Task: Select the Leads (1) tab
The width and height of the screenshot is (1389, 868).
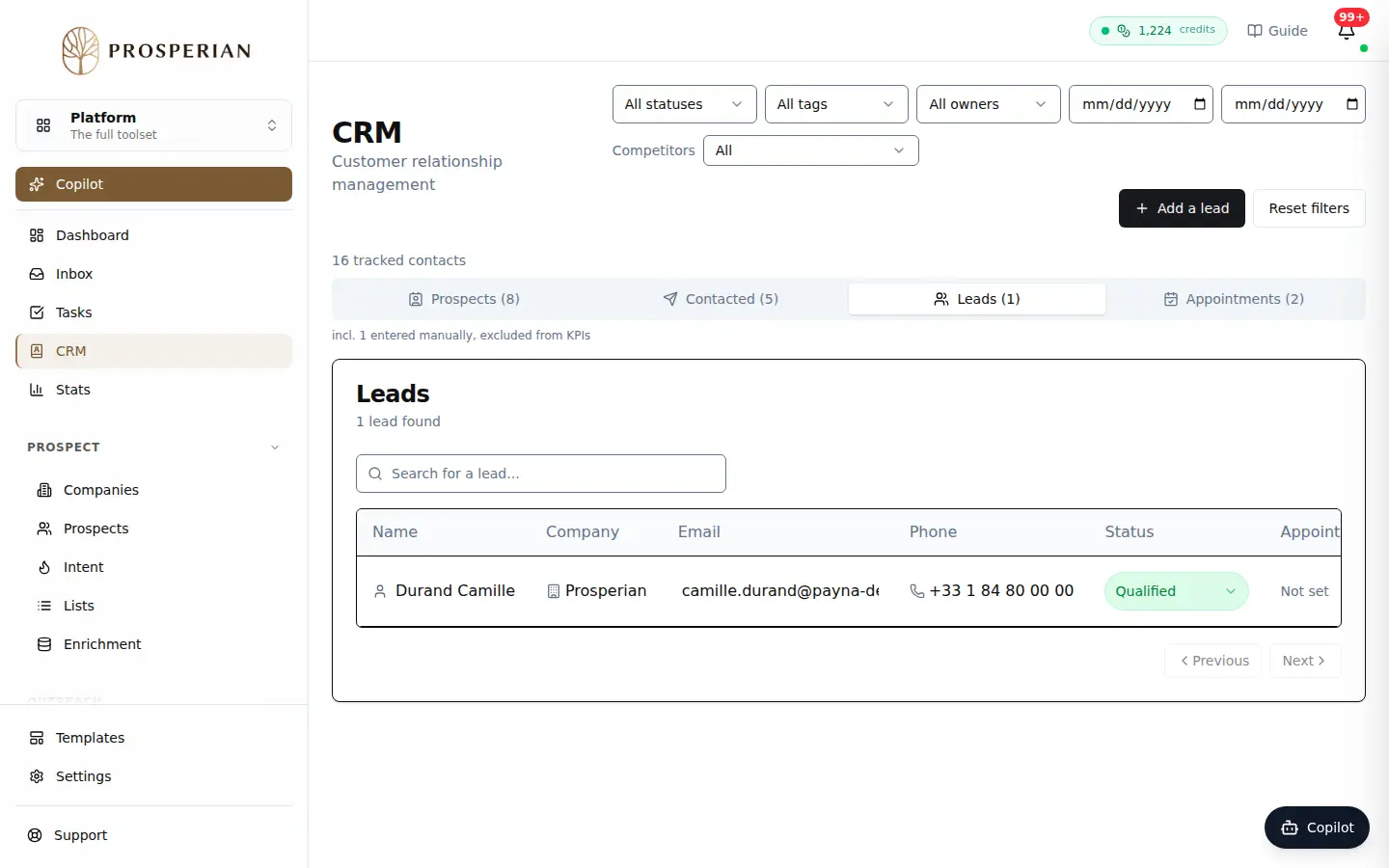Action: 977,299
